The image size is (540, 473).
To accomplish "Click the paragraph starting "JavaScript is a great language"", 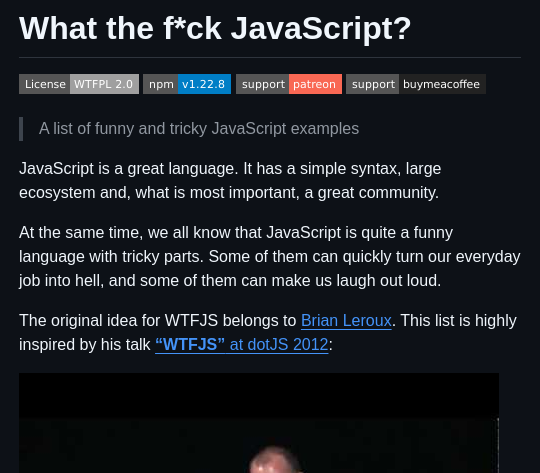I will [230, 181].
